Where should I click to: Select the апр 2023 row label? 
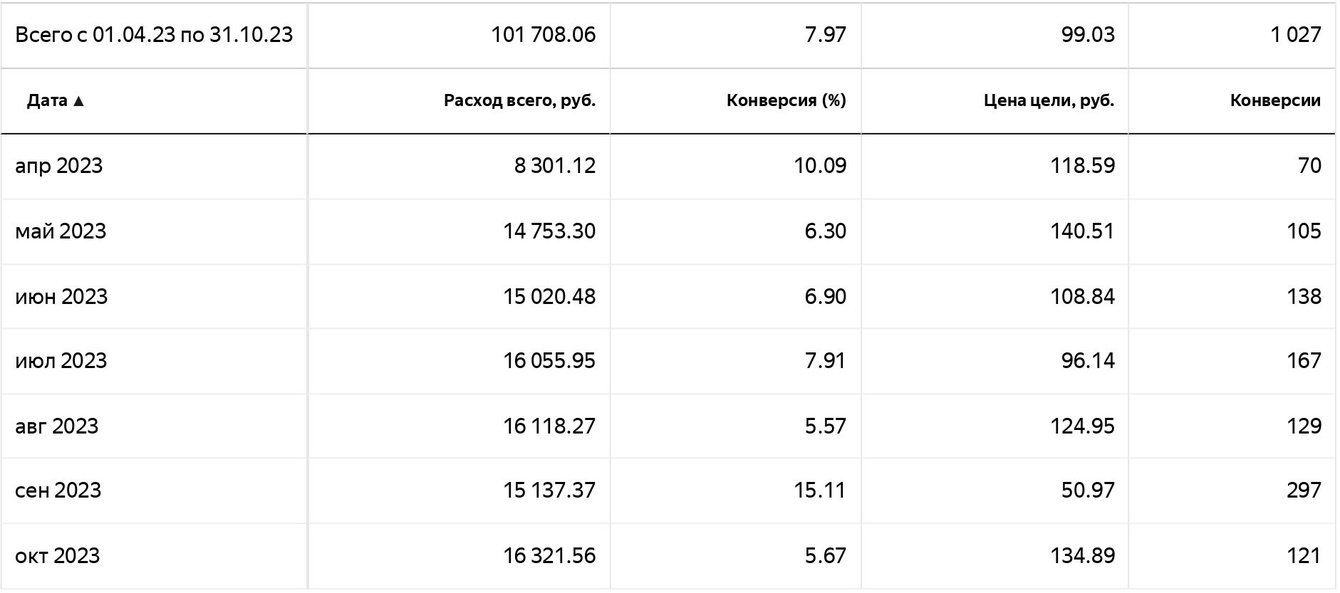click(59, 166)
